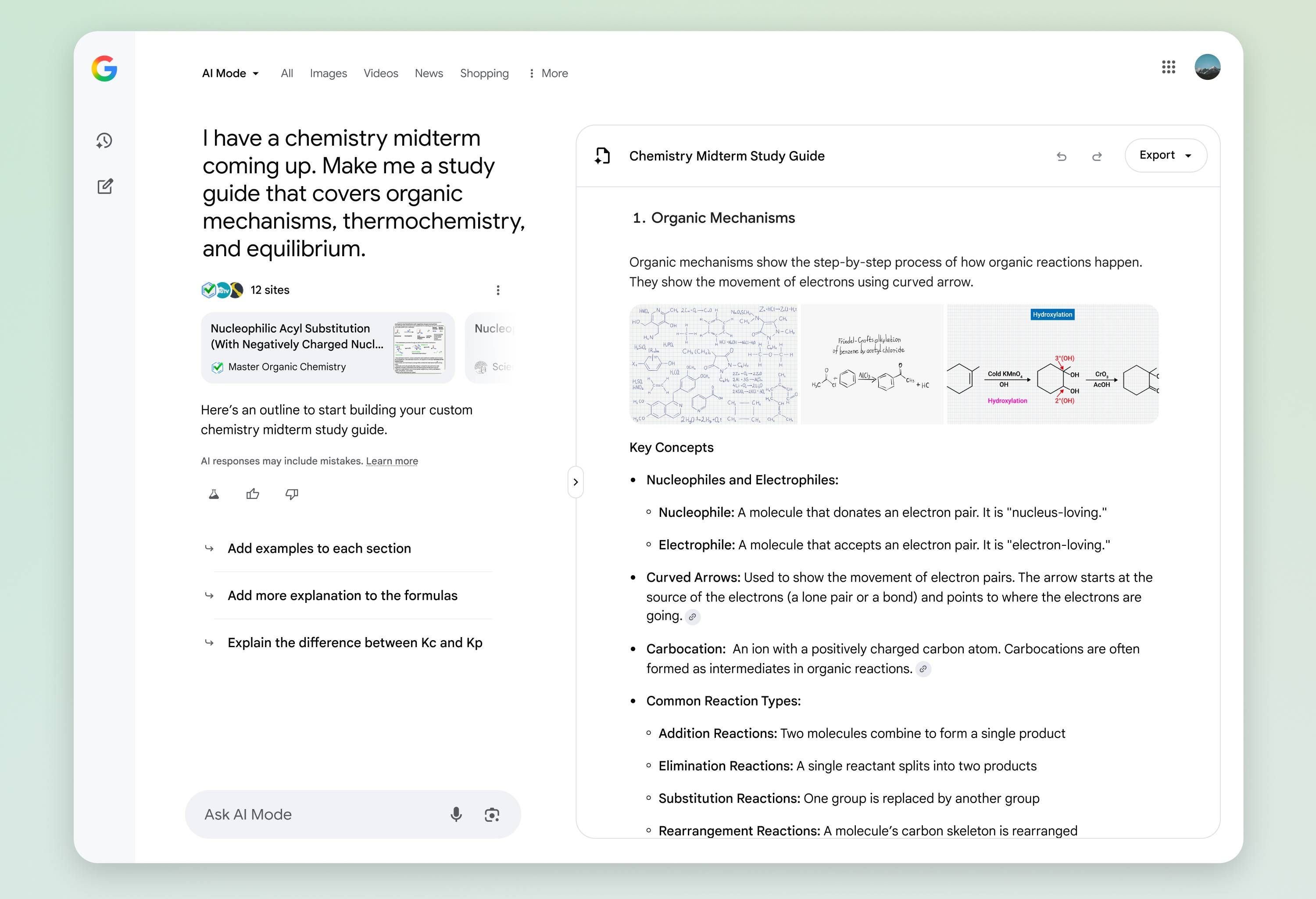The image size is (1316, 899).
Task: Click the Chemistry Midterm Study Guide title
Action: [726, 156]
